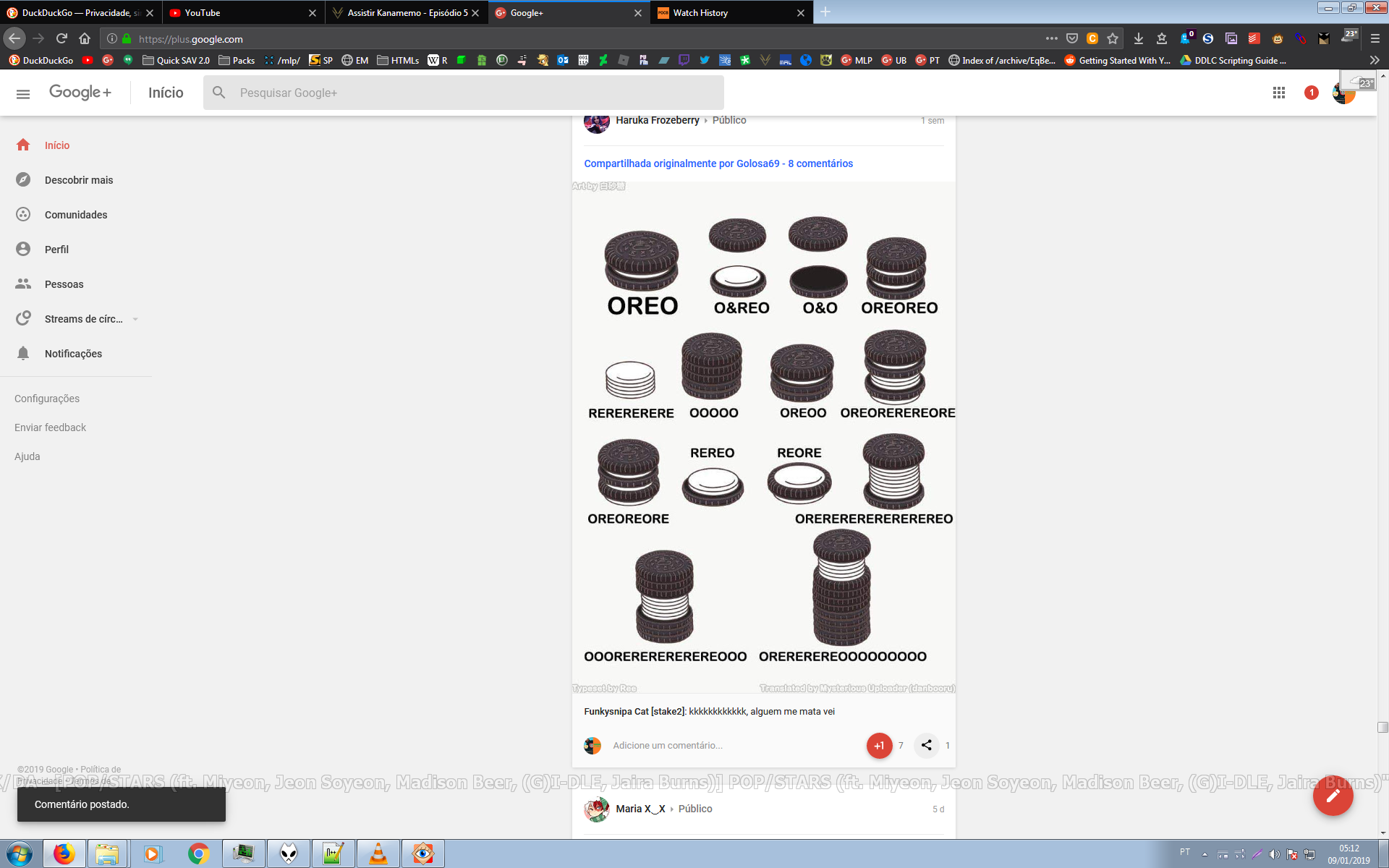Open a new browser tab with plus button
Viewport: 1389px width, 868px height.
(x=825, y=12)
